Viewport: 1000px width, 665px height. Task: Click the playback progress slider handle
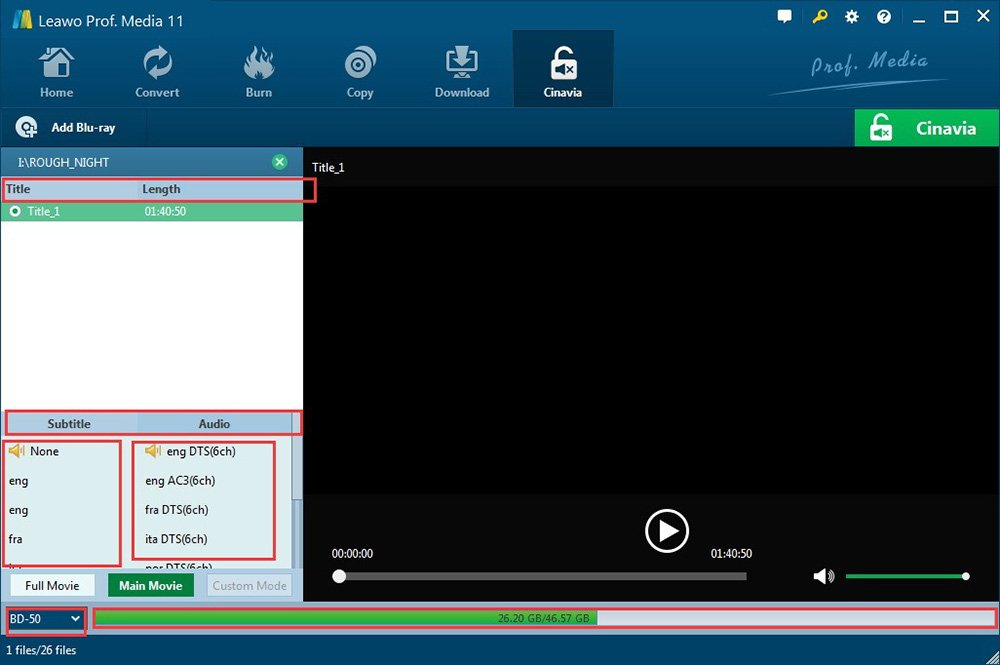click(x=339, y=576)
